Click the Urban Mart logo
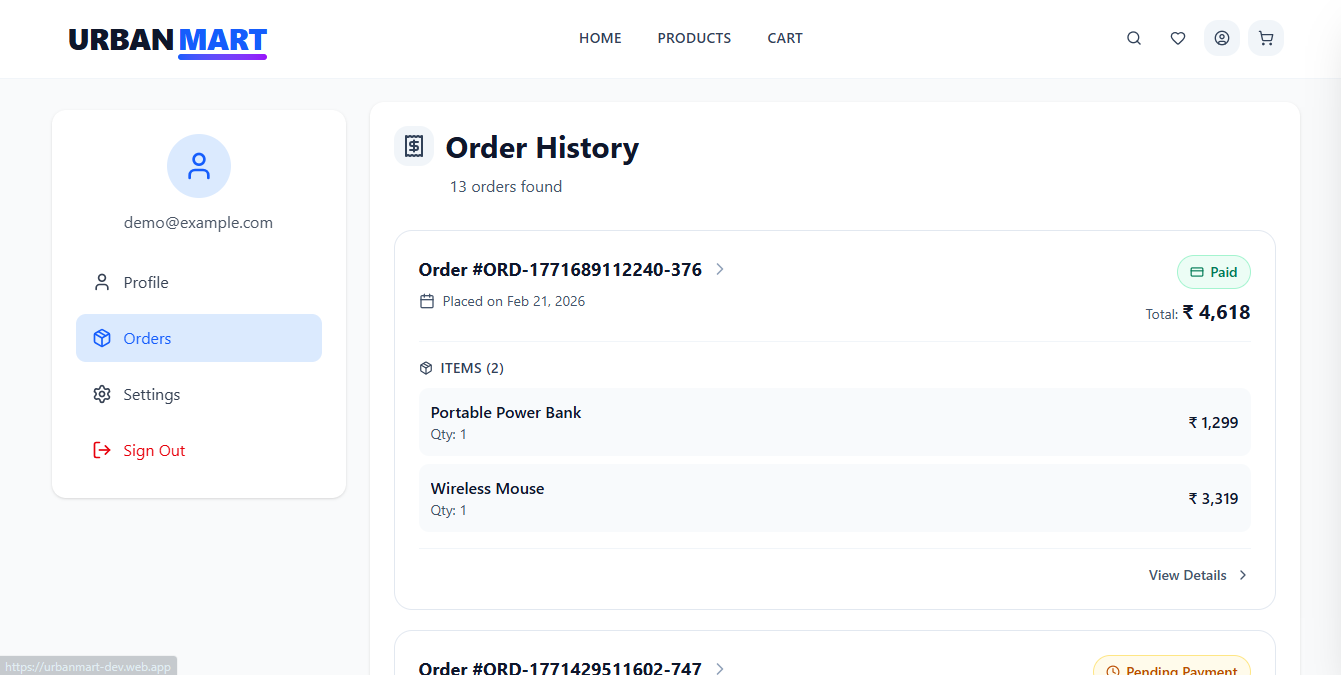 pyautogui.click(x=168, y=40)
